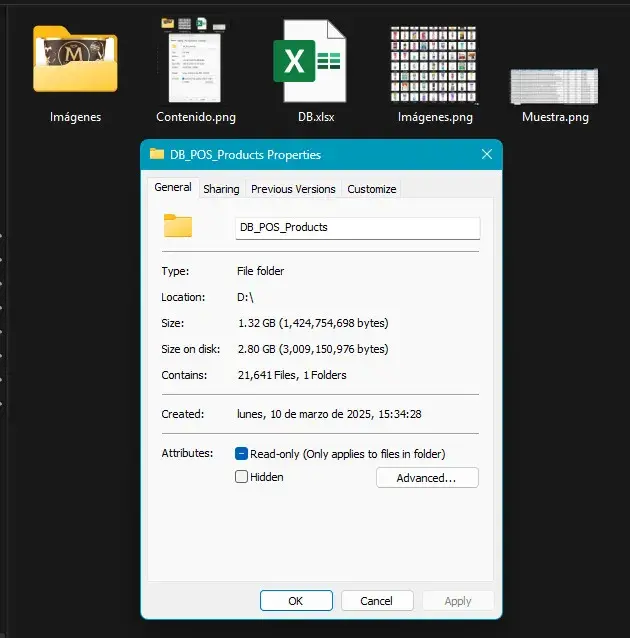
Task: Enable the Hidden attribute checkbox
Action: 241,477
